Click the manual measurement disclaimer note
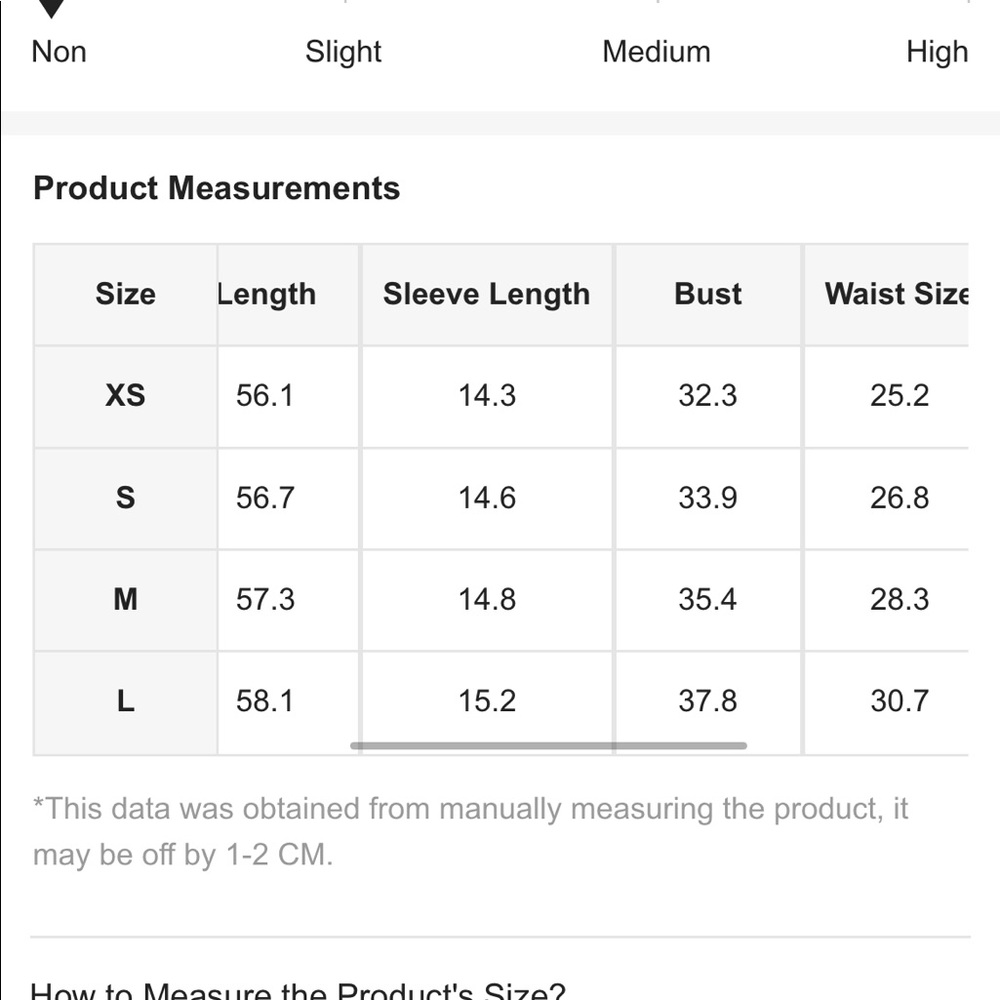The width and height of the screenshot is (1000, 1000). pos(471,832)
